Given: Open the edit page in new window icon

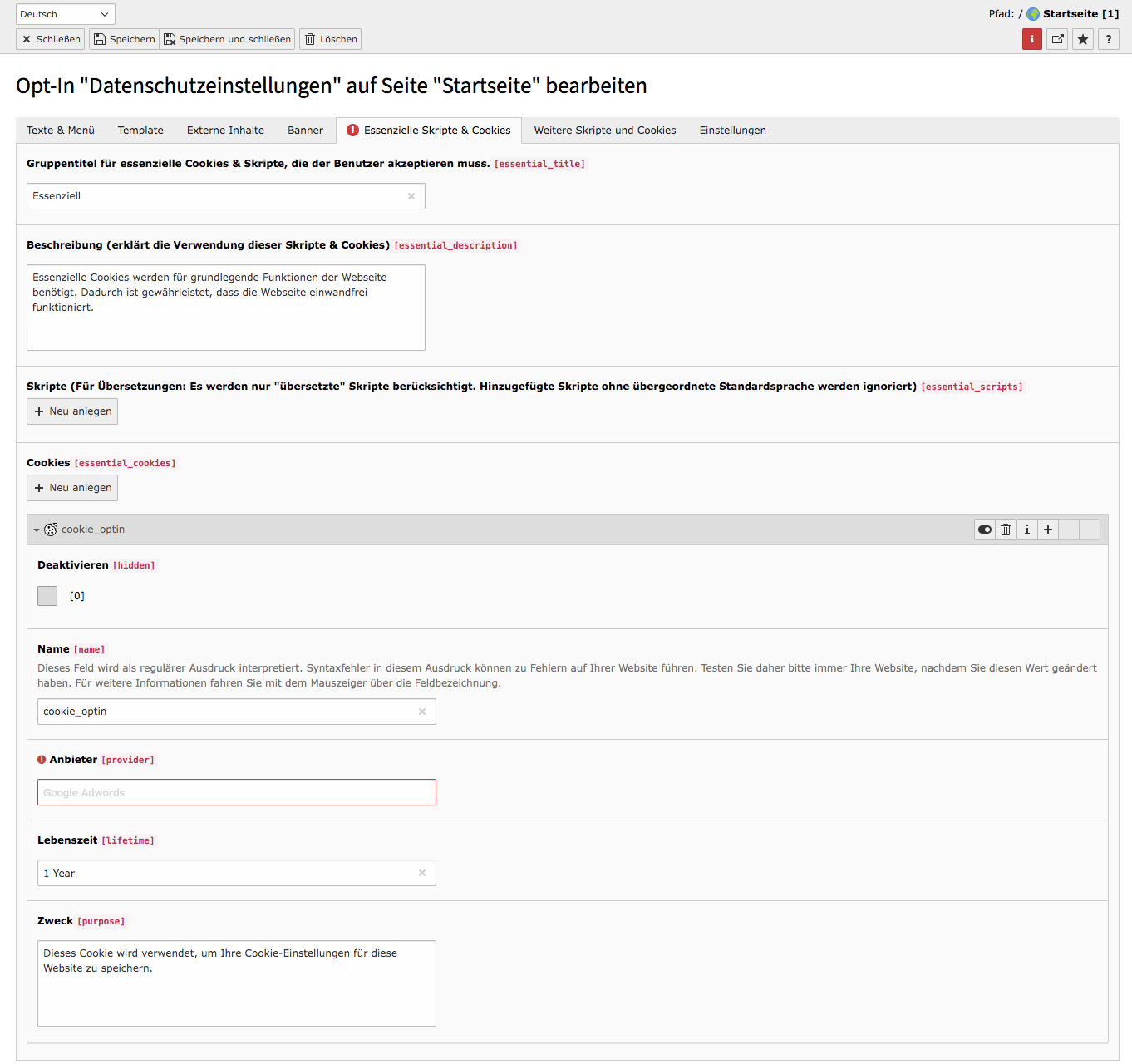Looking at the screenshot, I should (x=1057, y=39).
